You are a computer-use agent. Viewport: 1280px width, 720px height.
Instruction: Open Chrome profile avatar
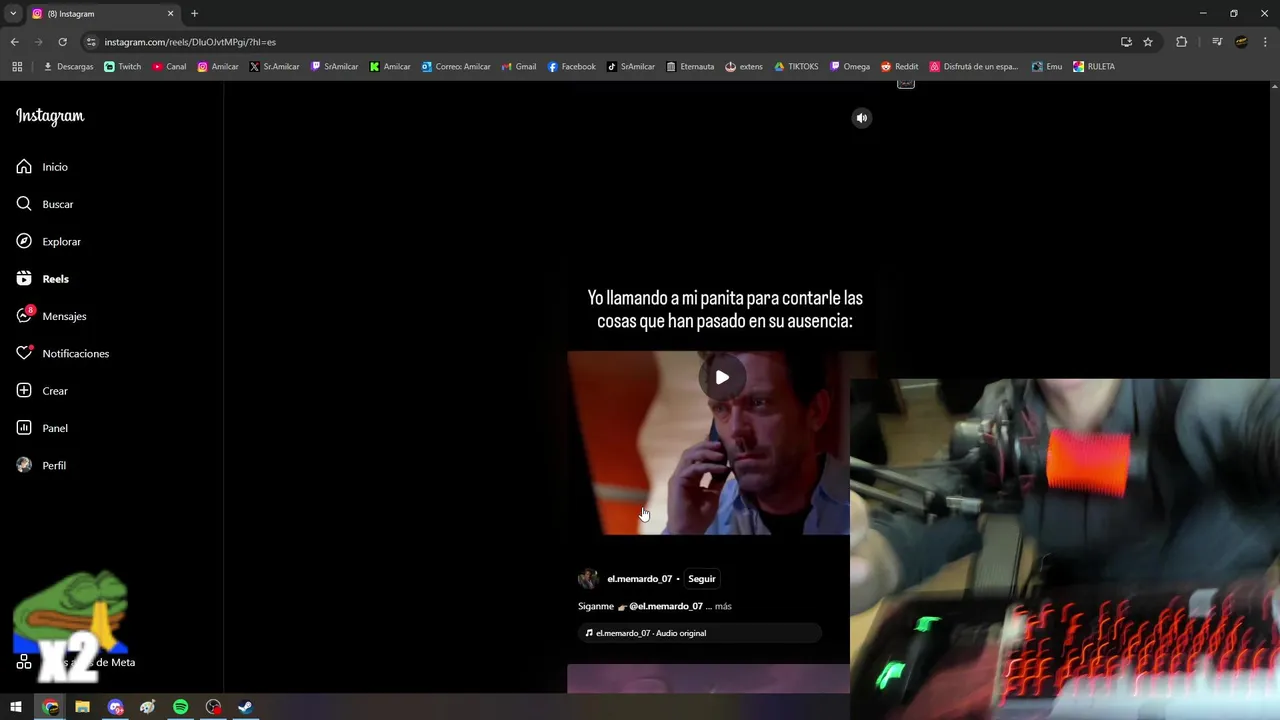click(x=1241, y=42)
